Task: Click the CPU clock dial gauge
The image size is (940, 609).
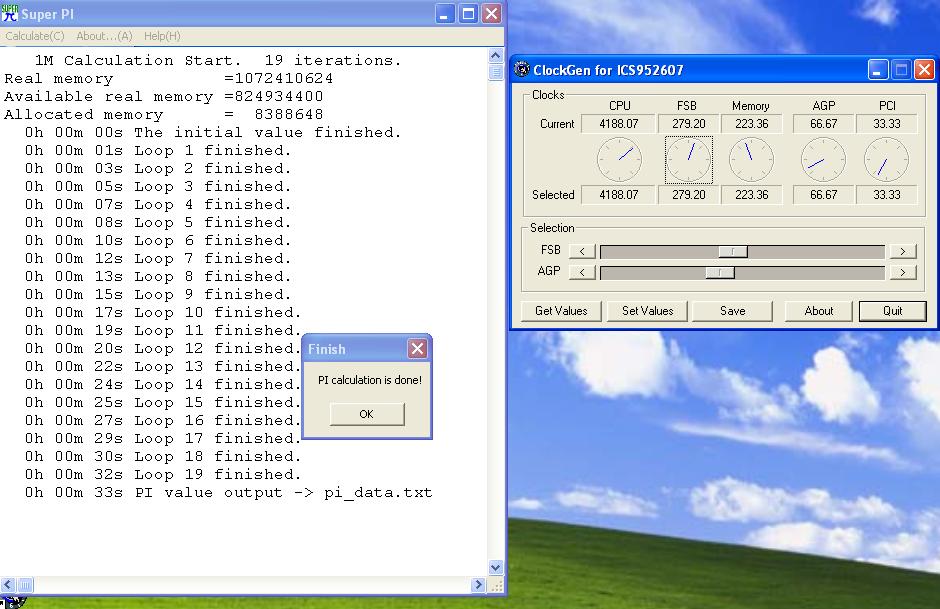Action: click(x=619, y=159)
